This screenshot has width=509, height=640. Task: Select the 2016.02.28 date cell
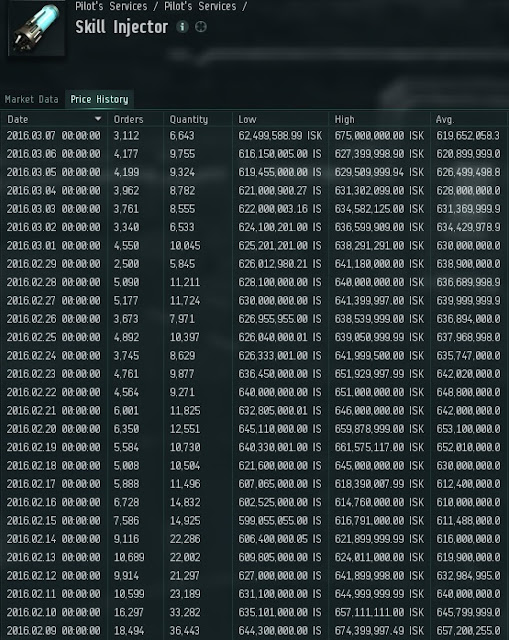coord(53,282)
